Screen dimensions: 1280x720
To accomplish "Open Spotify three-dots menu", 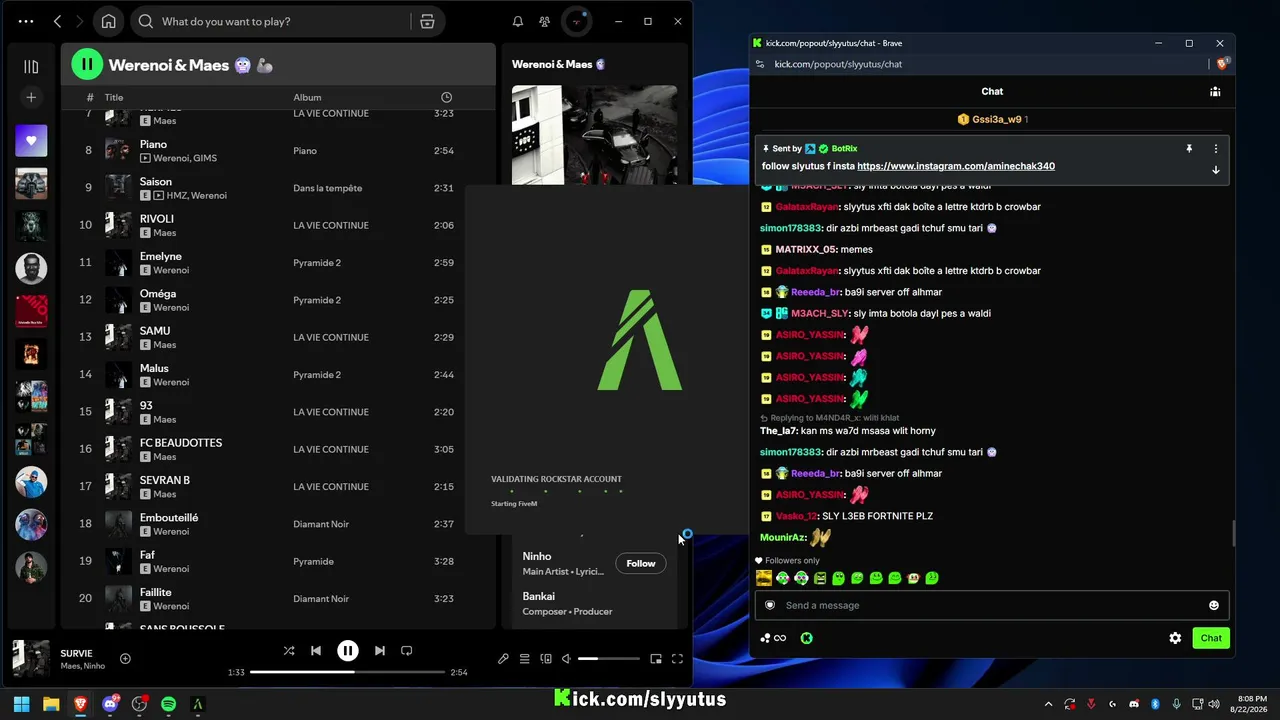I will tap(26, 21).
